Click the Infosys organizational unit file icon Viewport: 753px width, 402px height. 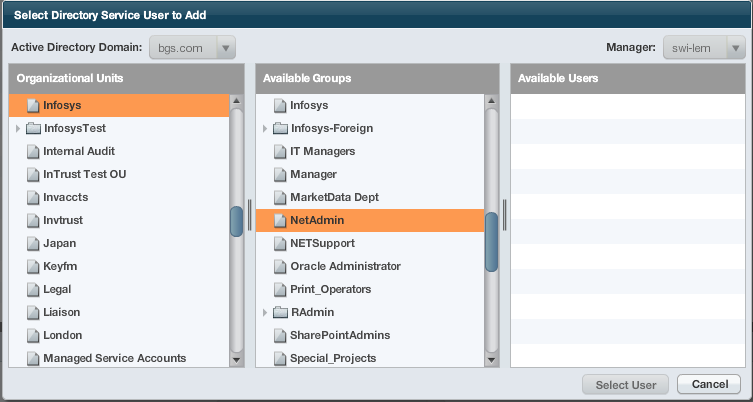tap(33, 106)
